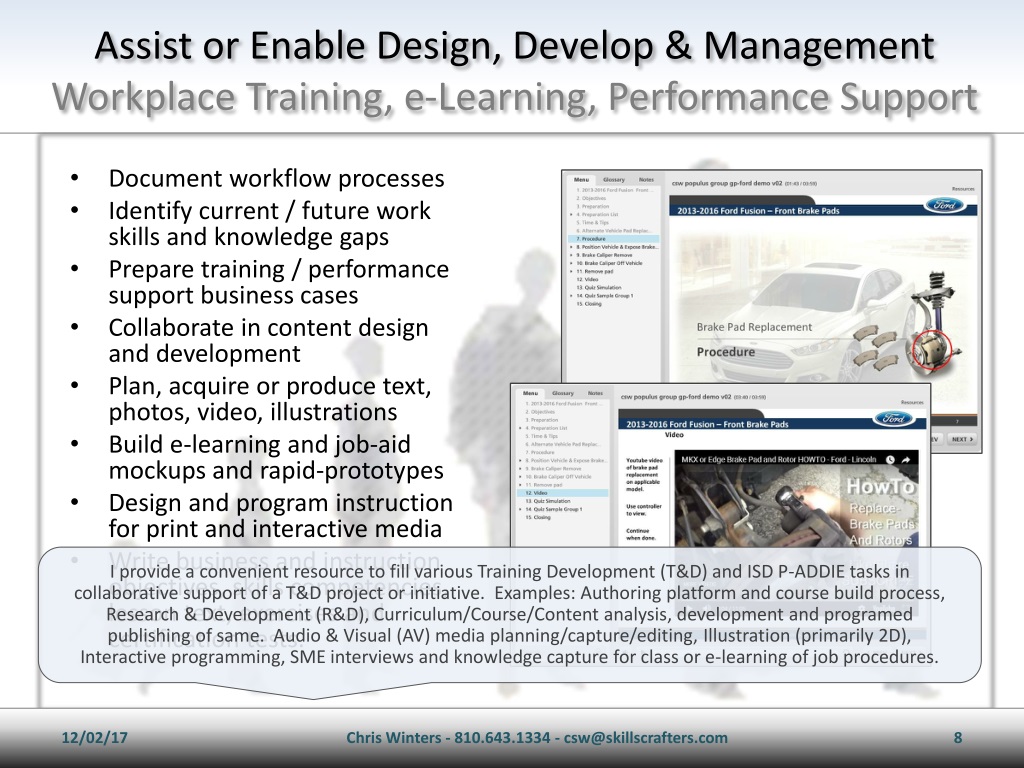Click the NEXT button in upper course player
Image resolution: width=1024 pixels, height=768 pixels.
coord(962,440)
